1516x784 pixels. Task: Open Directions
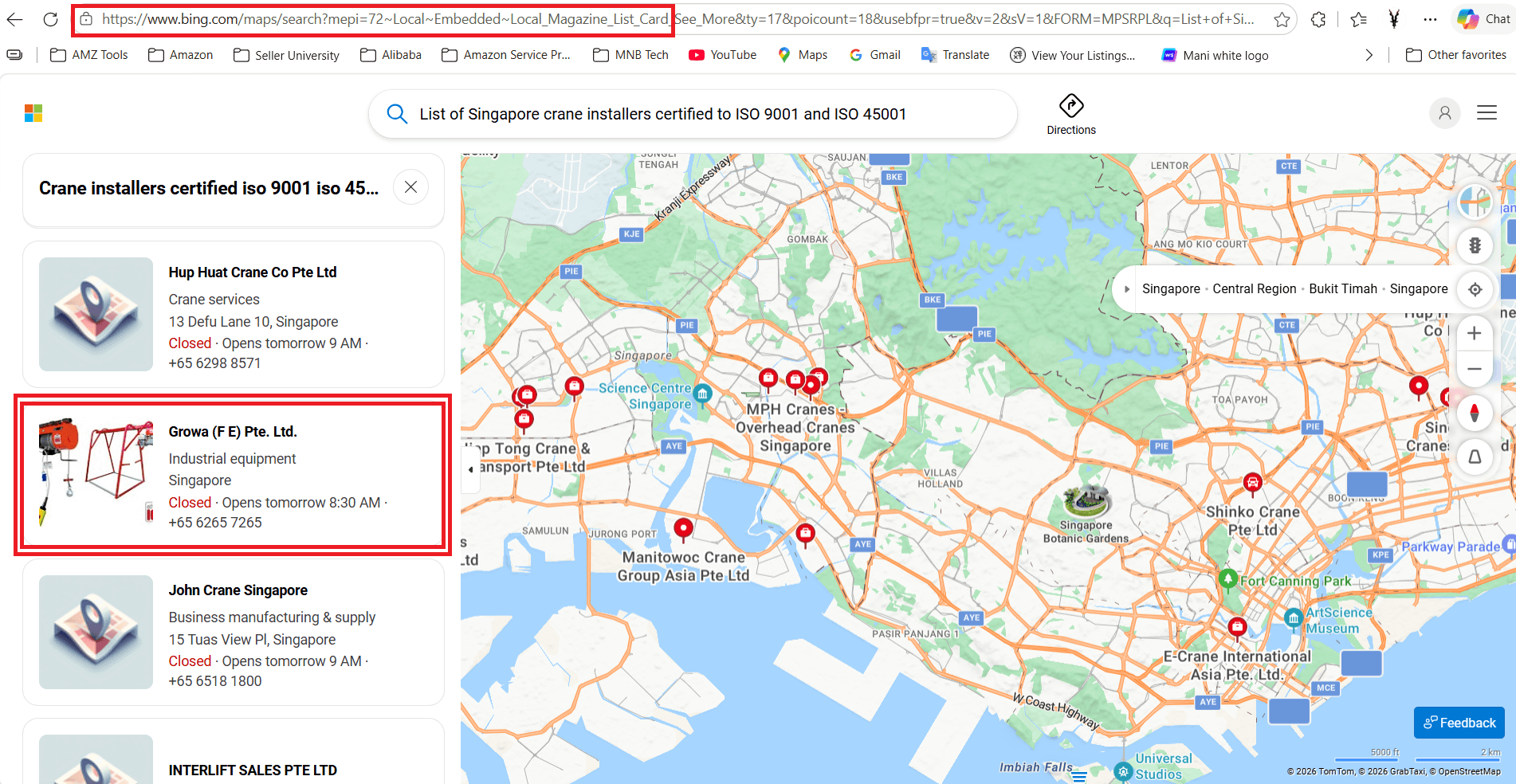click(1071, 115)
